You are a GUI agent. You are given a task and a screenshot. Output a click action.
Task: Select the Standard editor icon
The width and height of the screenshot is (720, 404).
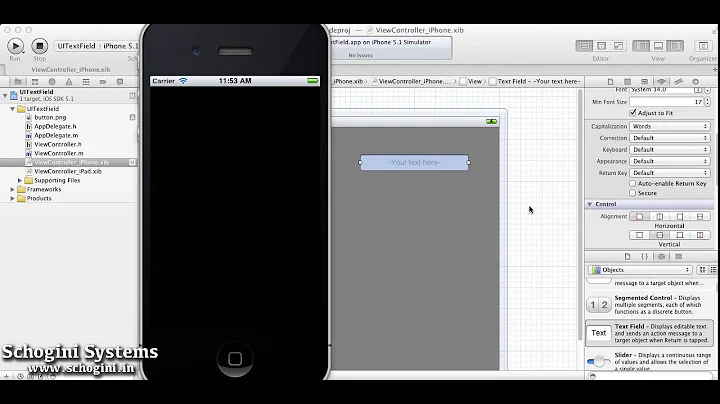tap(584, 46)
